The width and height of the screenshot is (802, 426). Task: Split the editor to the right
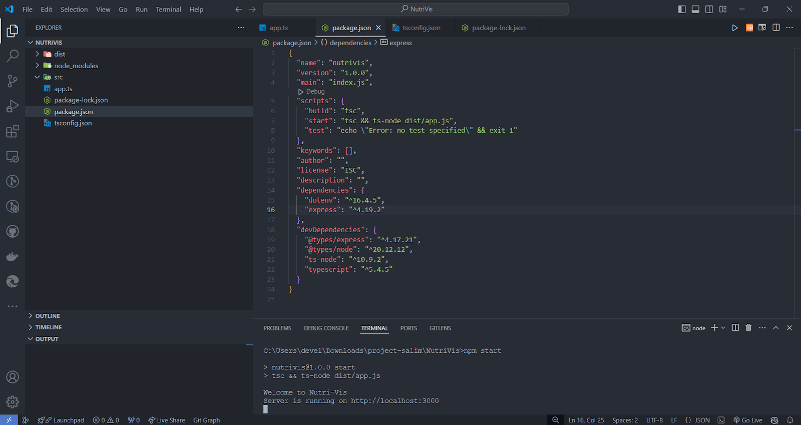tap(776, 28)
